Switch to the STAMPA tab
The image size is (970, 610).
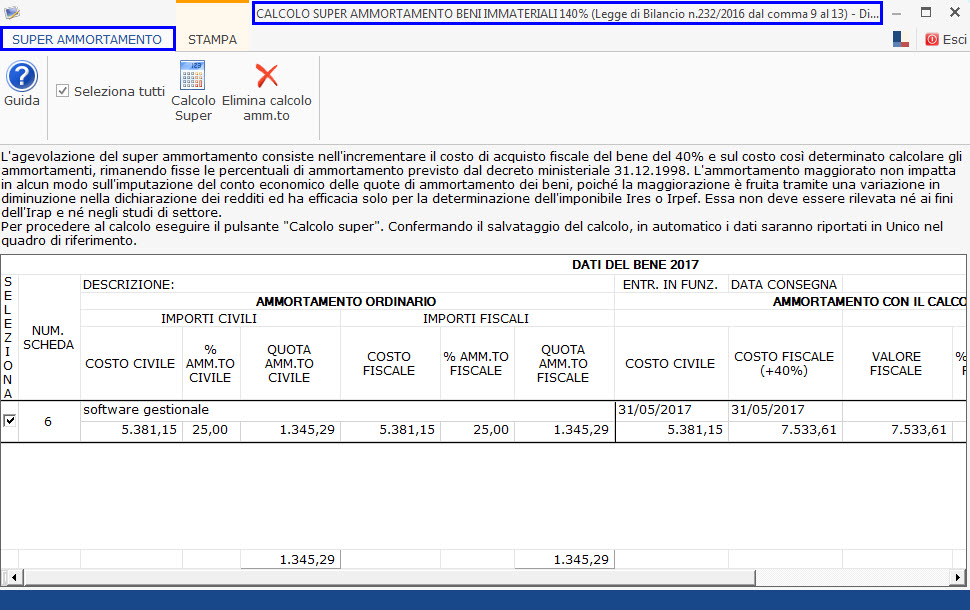pyautogui.click(x=213, y=40)
